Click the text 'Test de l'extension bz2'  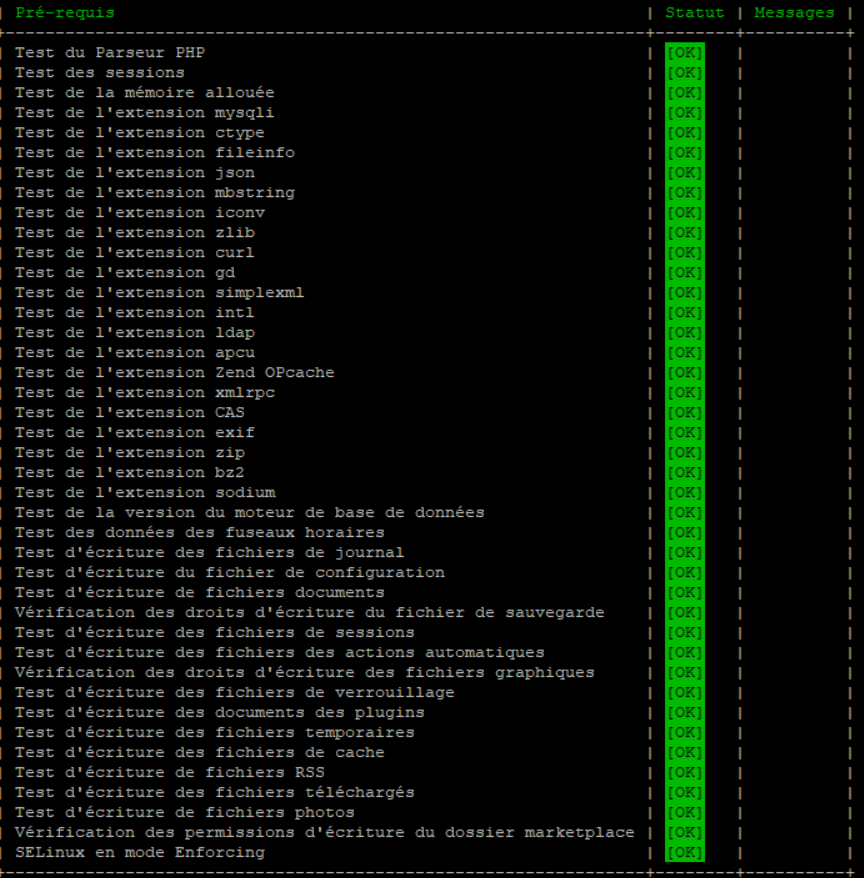click(129, 473)
